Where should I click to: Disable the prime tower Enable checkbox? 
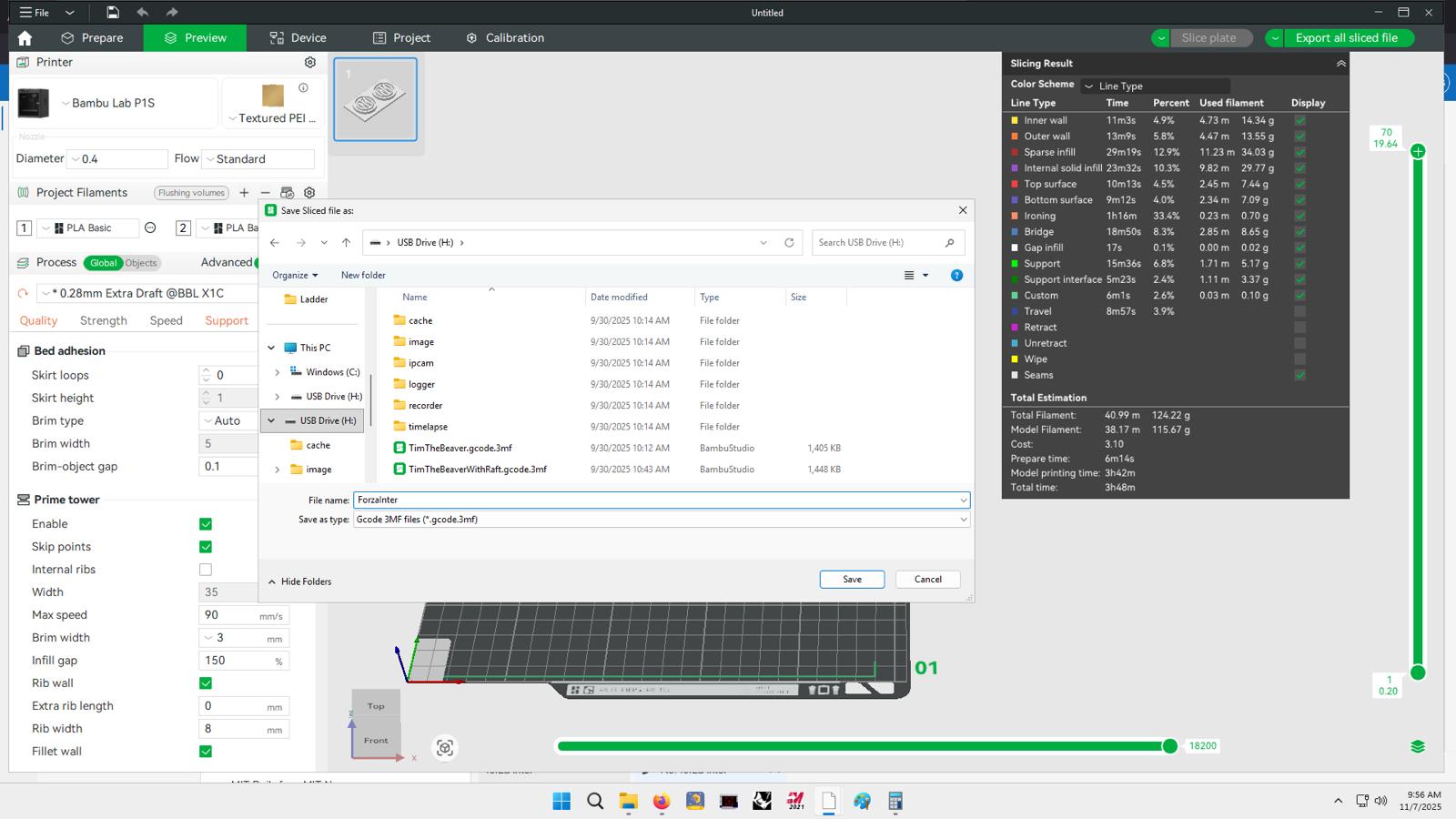206,524
